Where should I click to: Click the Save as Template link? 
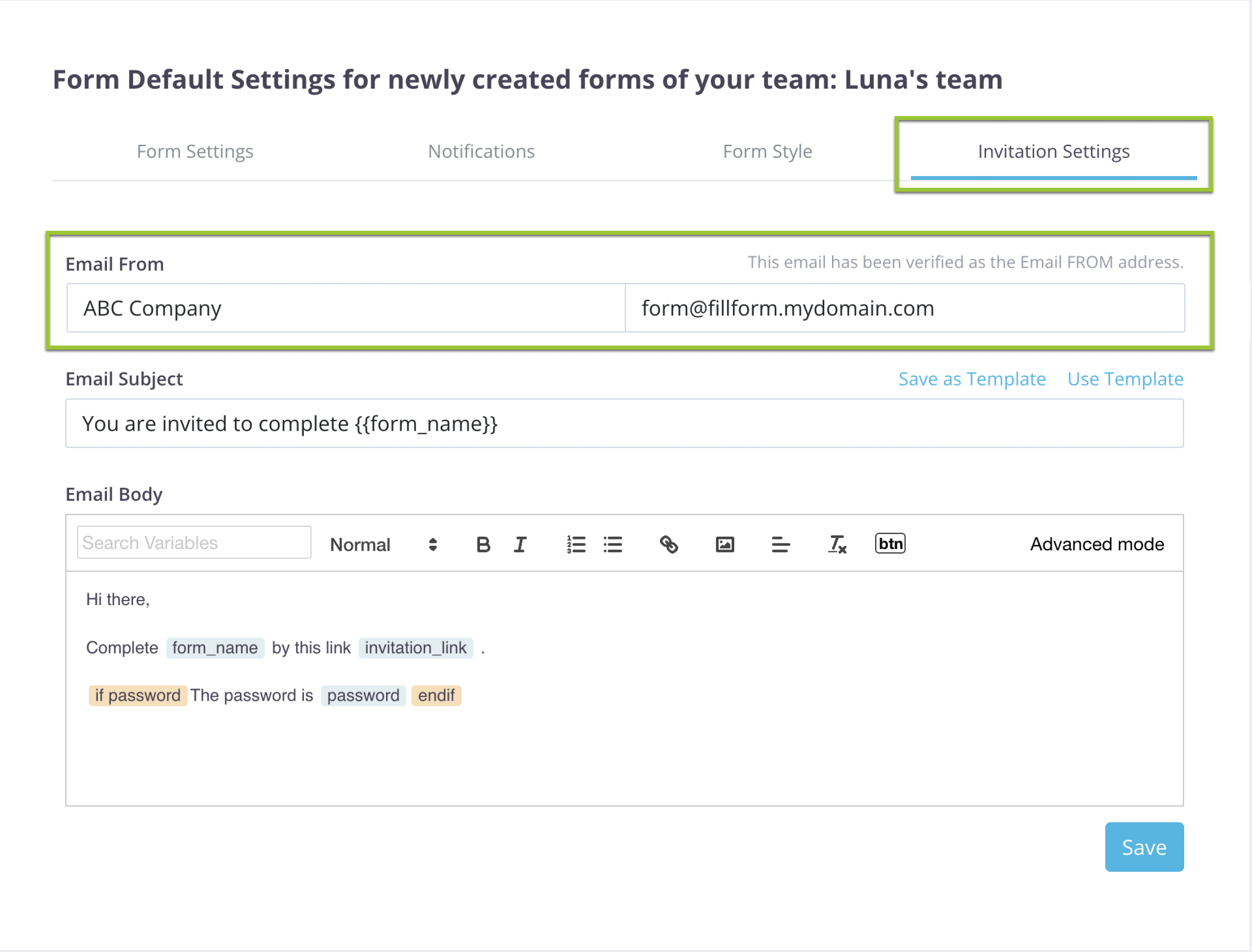[x=972, y=379]
